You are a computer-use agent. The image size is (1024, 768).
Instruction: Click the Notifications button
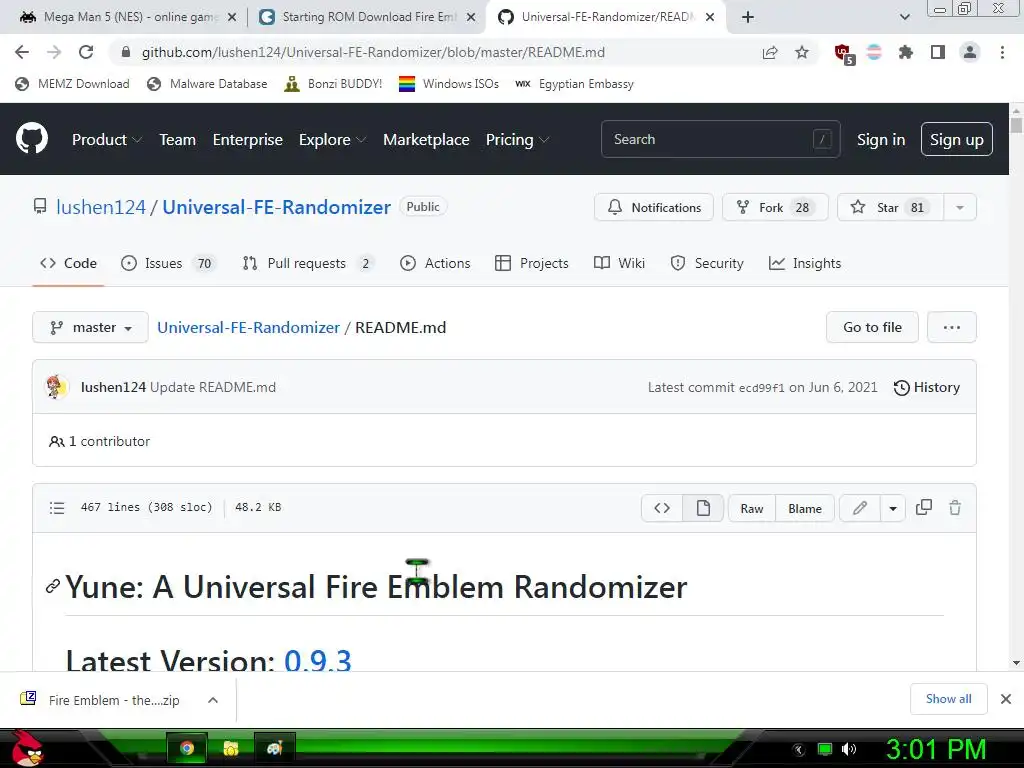click(654, 208)
